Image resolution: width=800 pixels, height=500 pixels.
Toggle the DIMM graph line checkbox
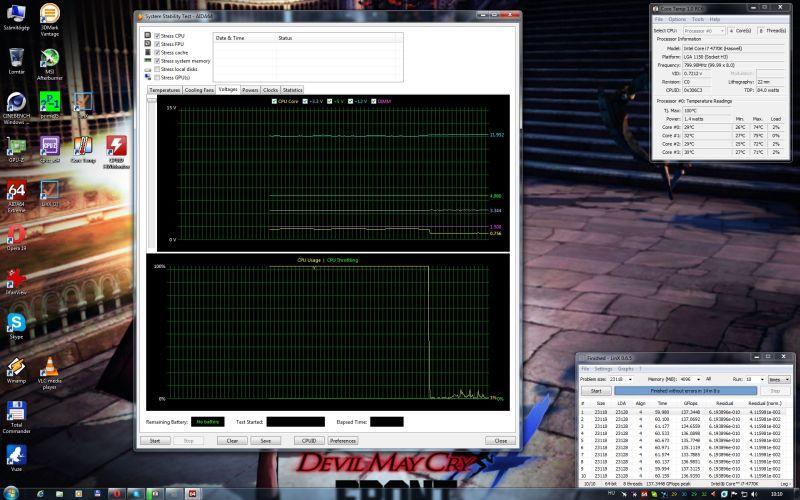pos(373,102)
